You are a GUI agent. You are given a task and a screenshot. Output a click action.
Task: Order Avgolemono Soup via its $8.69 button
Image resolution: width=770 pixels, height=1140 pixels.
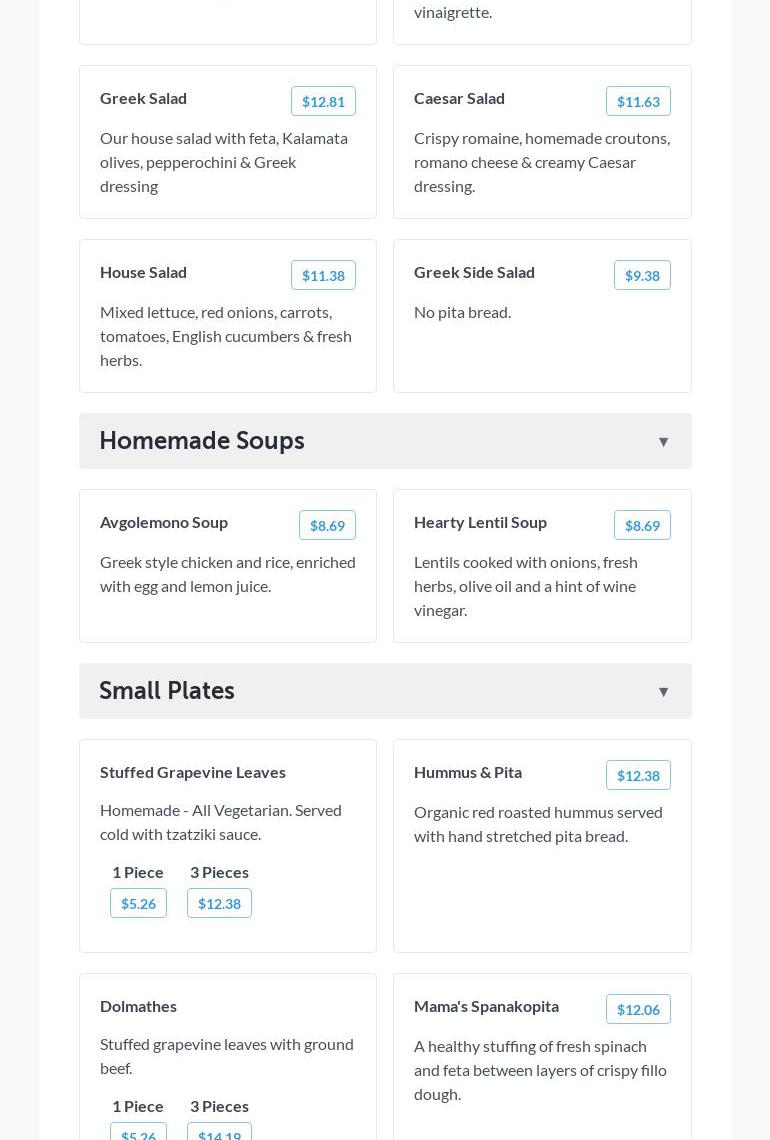point(327,525)
